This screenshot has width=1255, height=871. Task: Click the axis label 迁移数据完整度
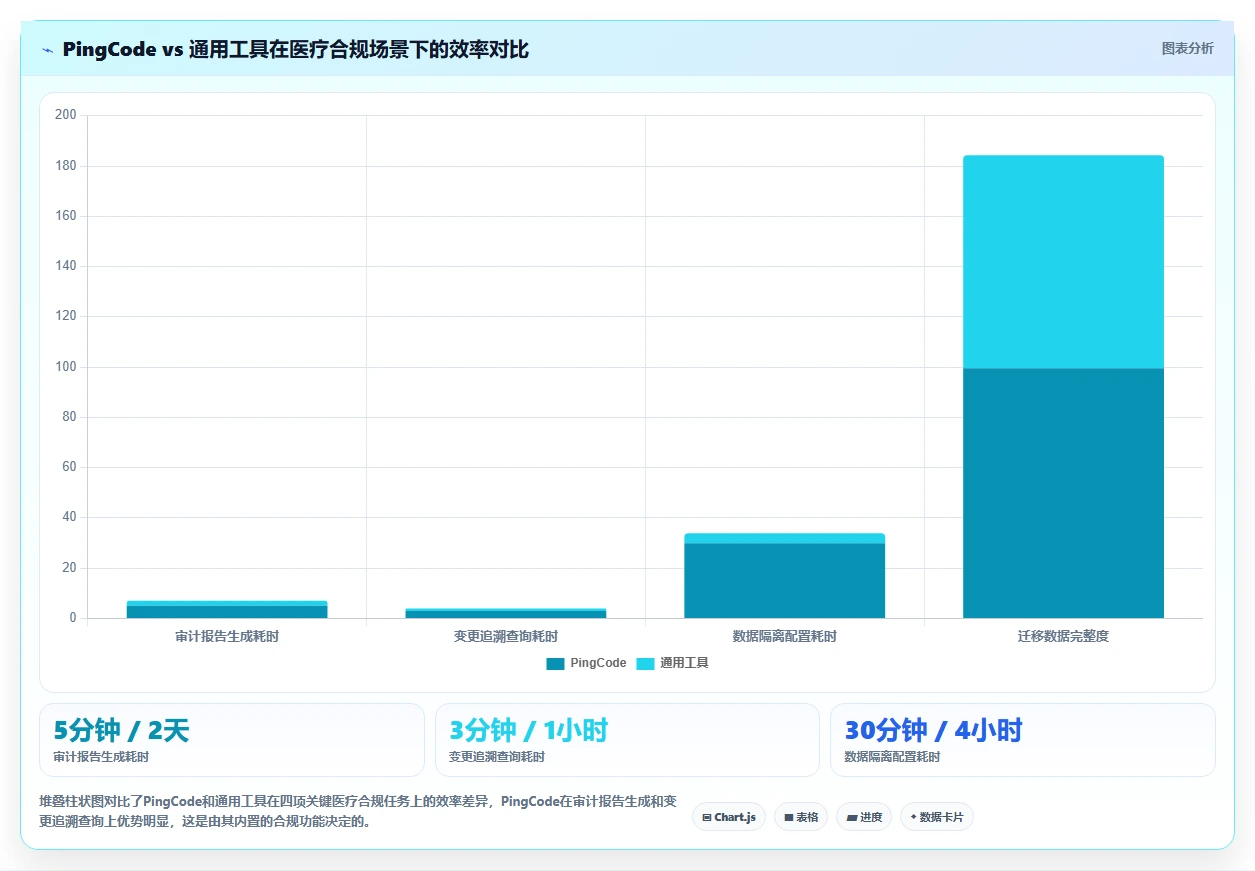(1063, 636)
